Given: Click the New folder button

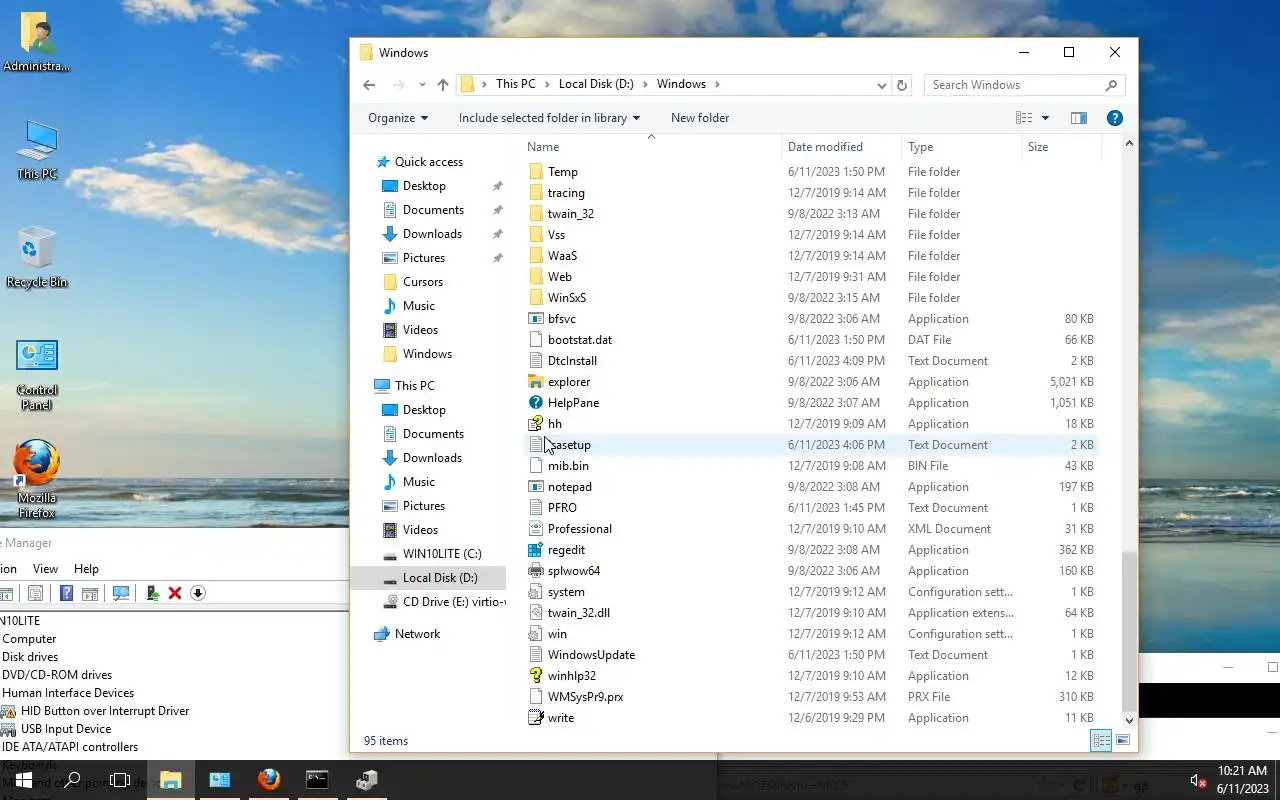Looking at the screenshot, I should pyautogui.click(x=700, y=118).
